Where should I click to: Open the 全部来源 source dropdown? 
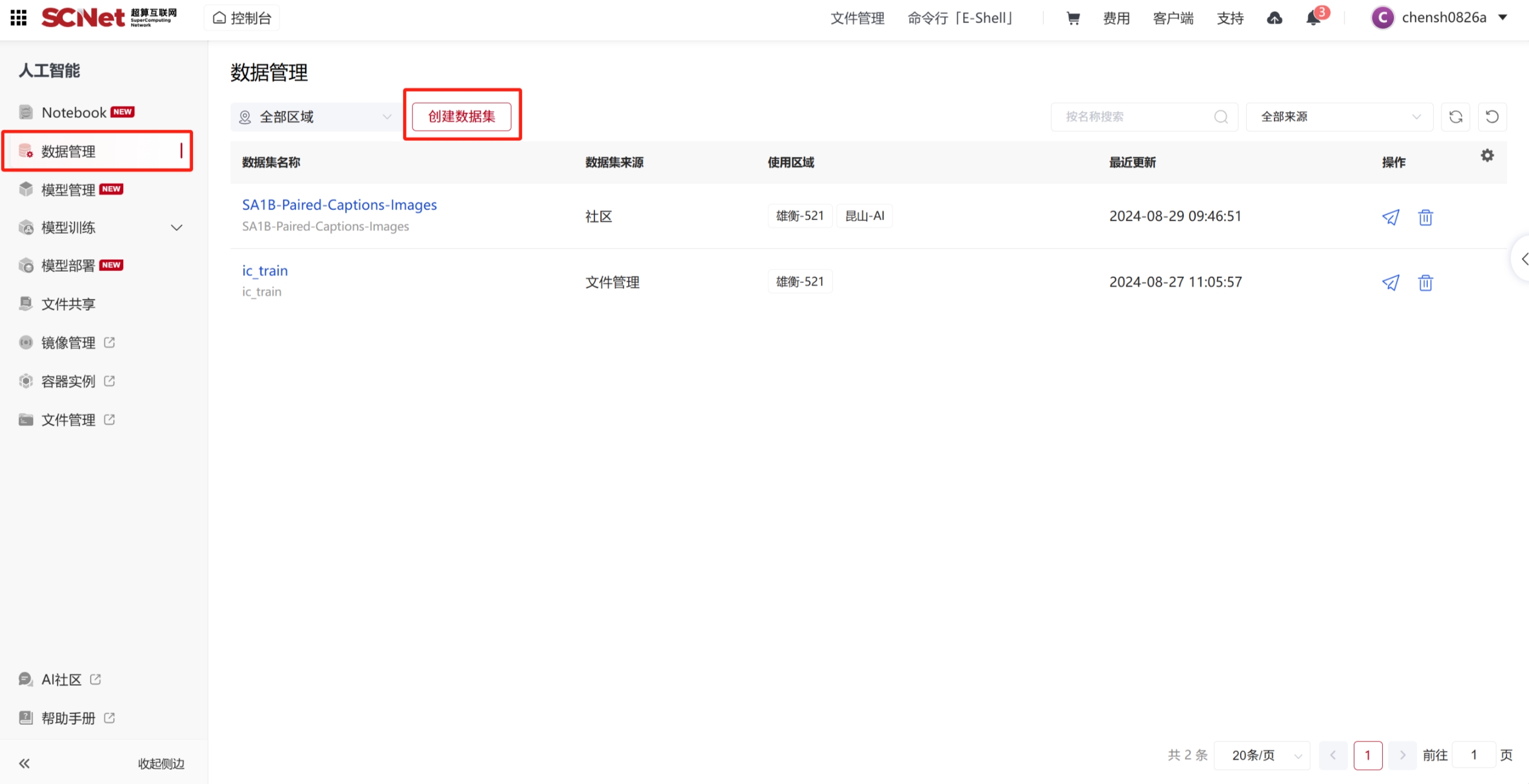coord(1339,117)
